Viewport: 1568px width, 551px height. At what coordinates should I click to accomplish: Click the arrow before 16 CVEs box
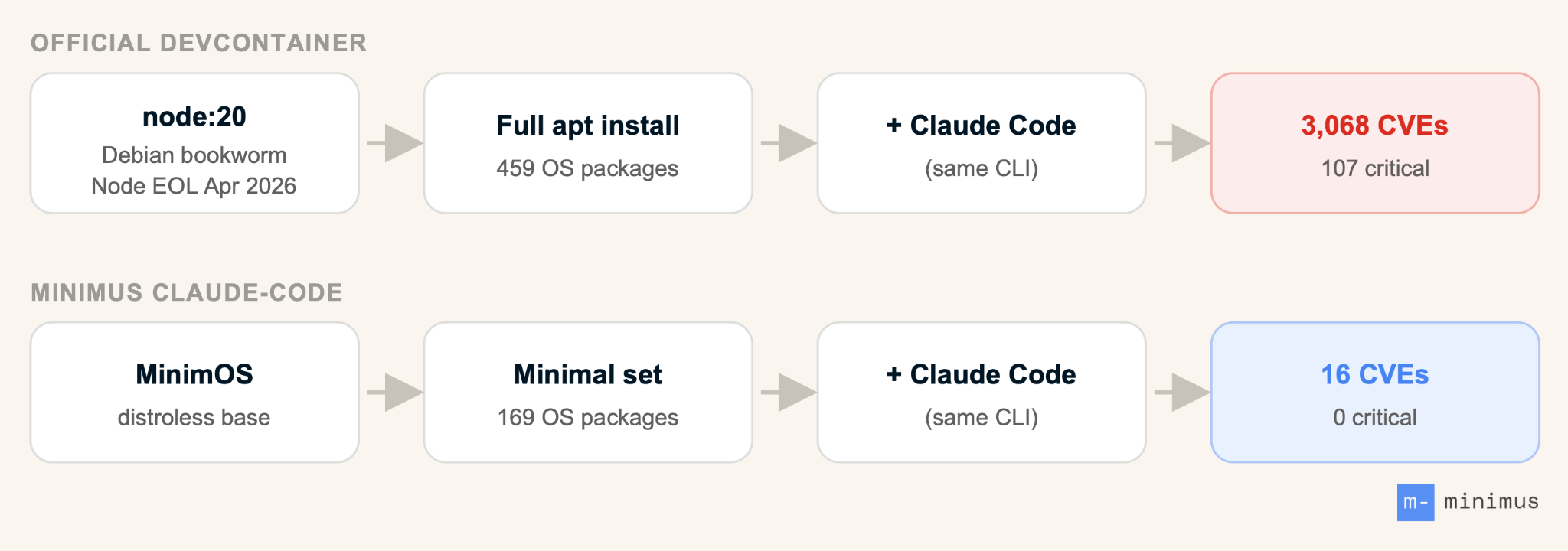(x=1182, y=393)
